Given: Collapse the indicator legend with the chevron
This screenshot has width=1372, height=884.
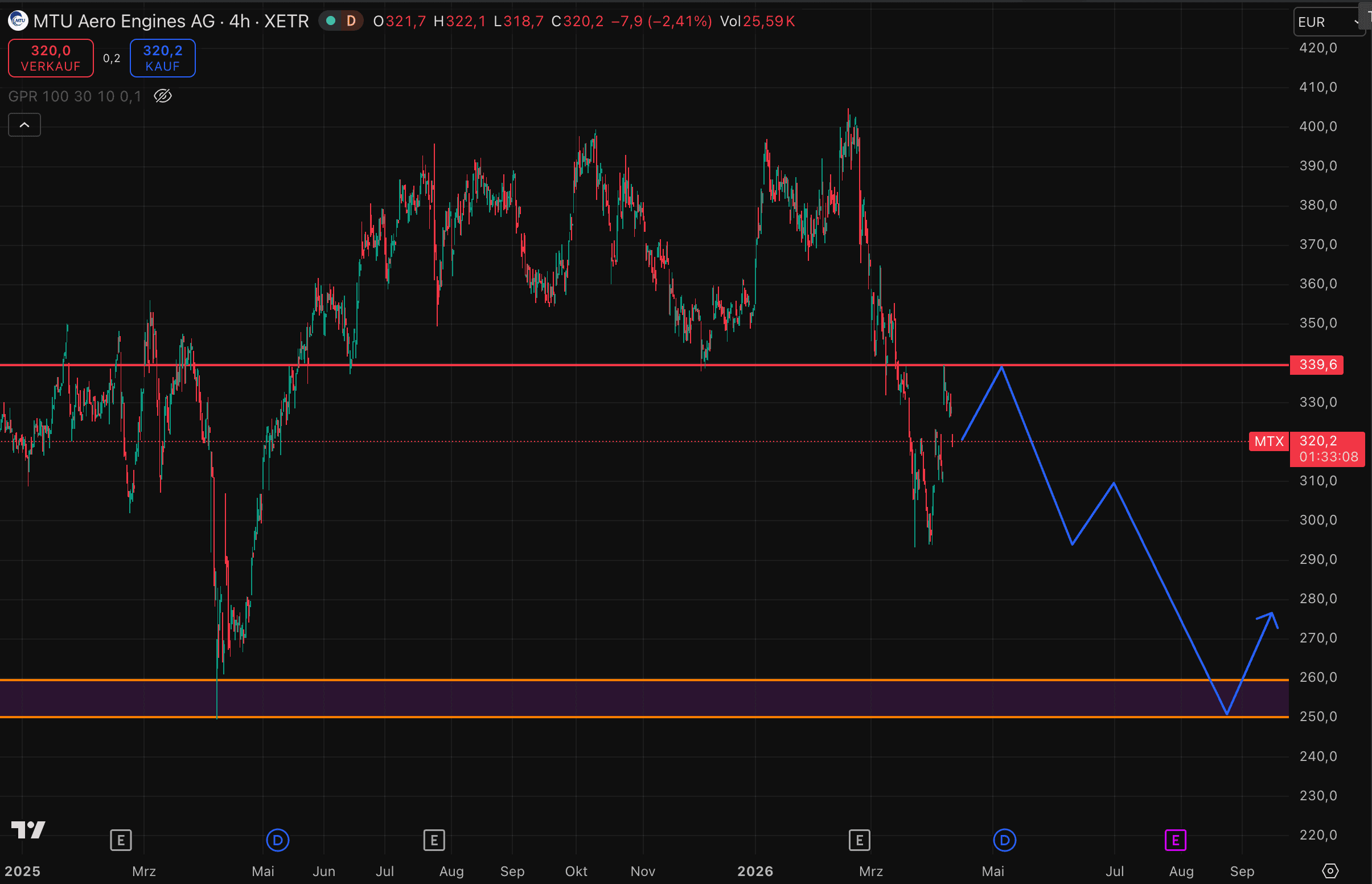Looking at the screenshot, I should [x=24, y=125].
